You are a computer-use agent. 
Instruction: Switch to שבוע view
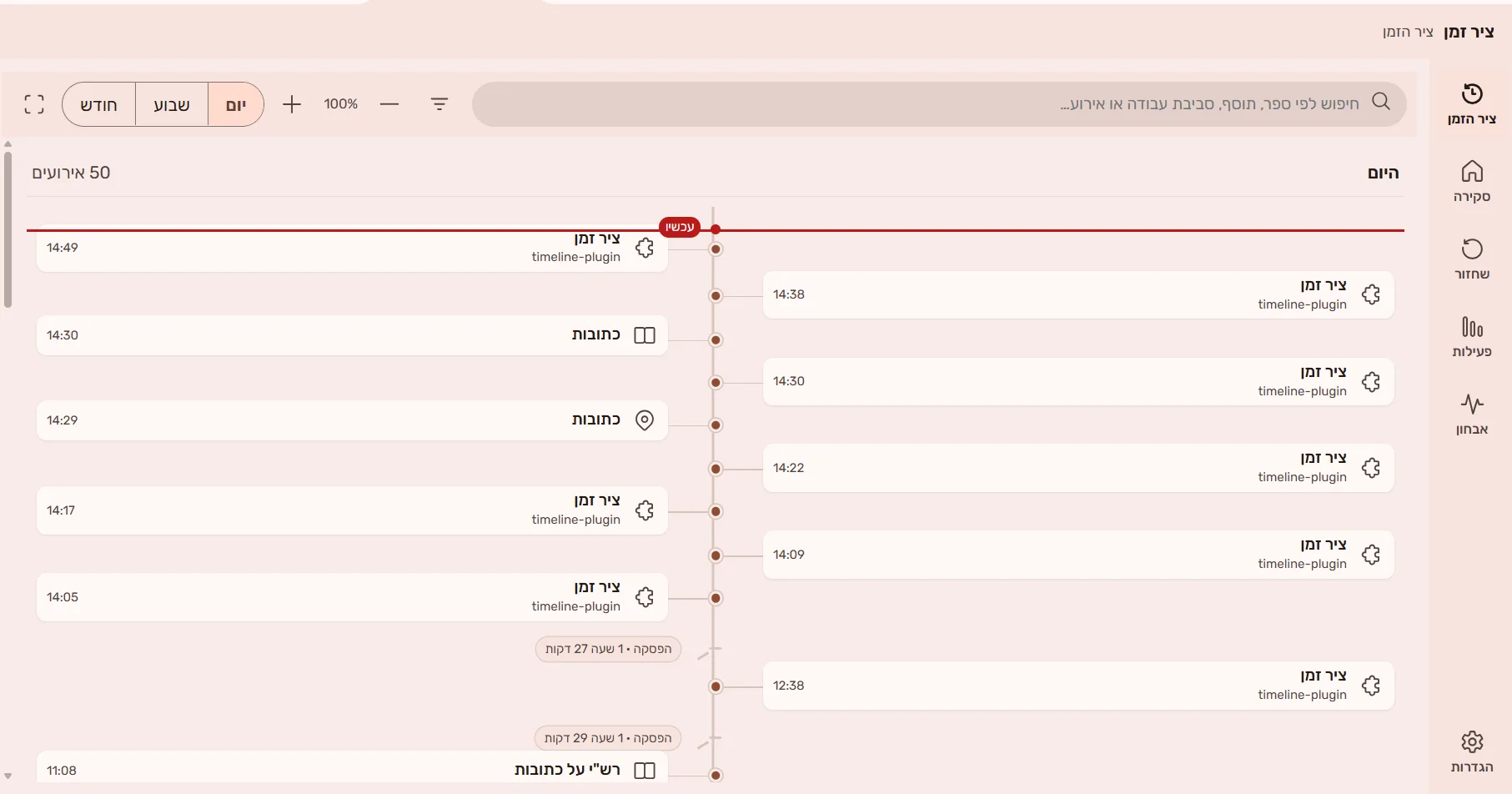(172, 104)
